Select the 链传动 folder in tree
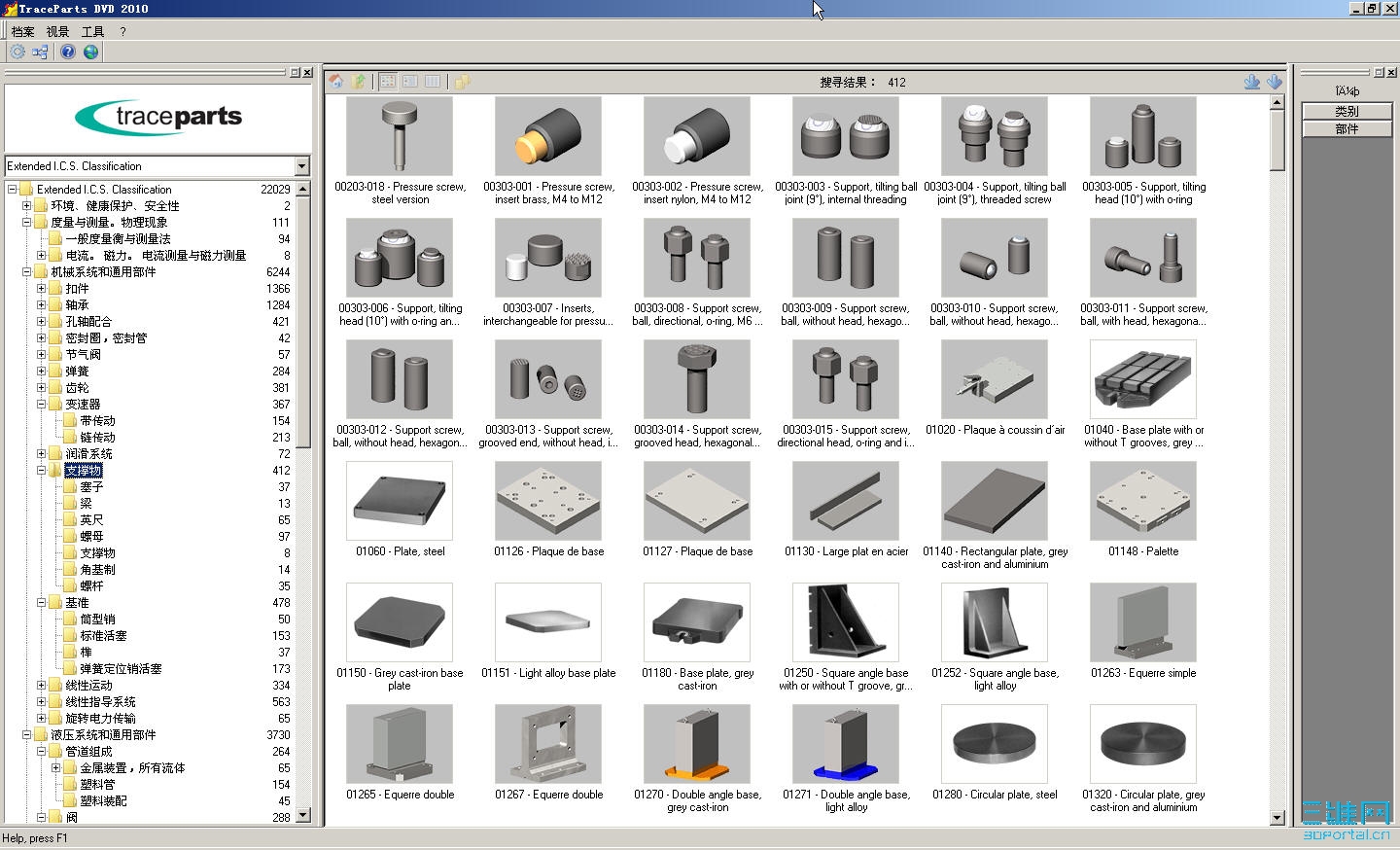The height and width of the screenshot is (850, 1400). click(x=97, y=438)
